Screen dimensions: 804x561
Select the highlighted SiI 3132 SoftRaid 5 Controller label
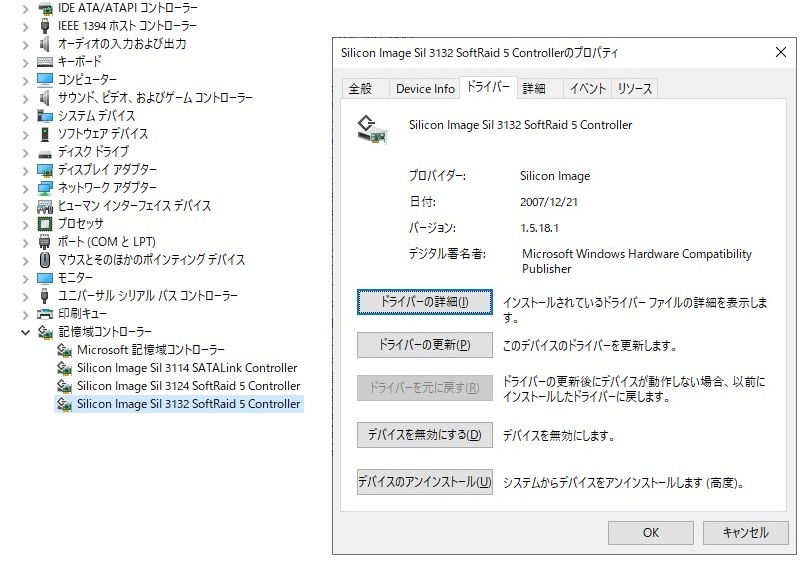(189, 404)
